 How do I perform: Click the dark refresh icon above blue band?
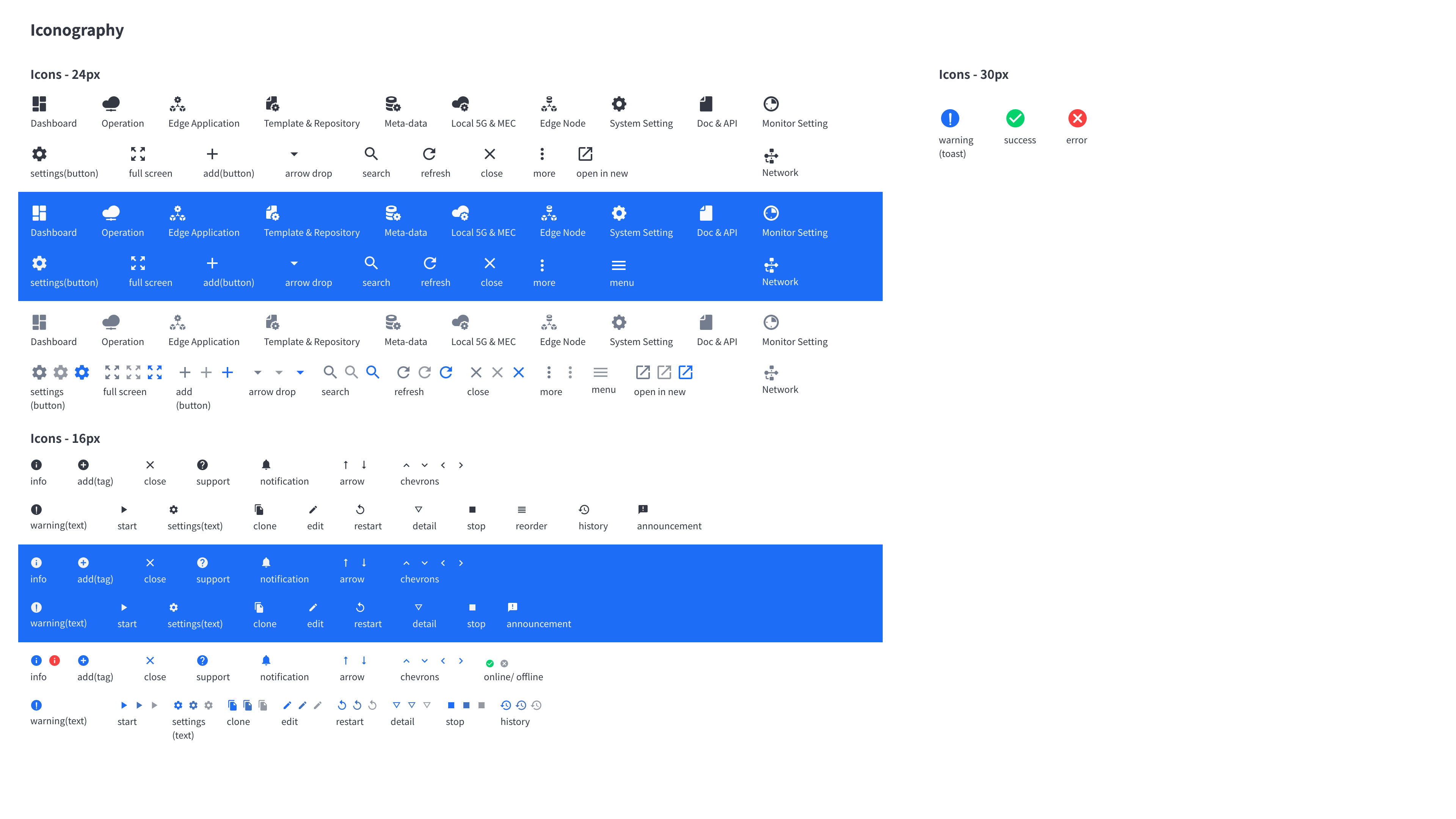click(430, 154)
